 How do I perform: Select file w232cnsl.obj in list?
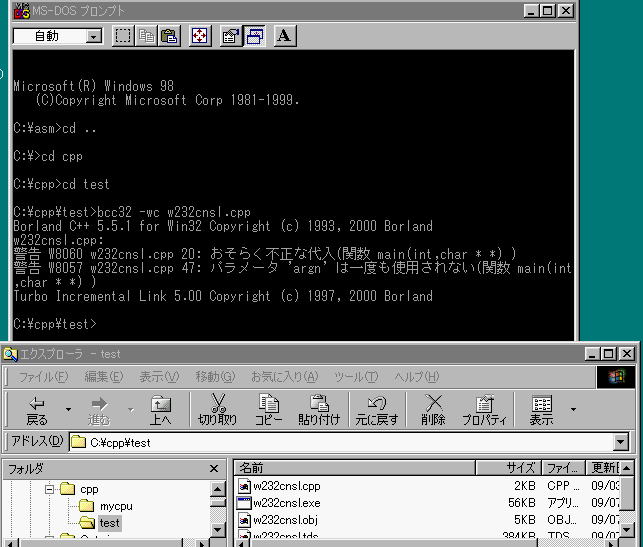point(285,520)
